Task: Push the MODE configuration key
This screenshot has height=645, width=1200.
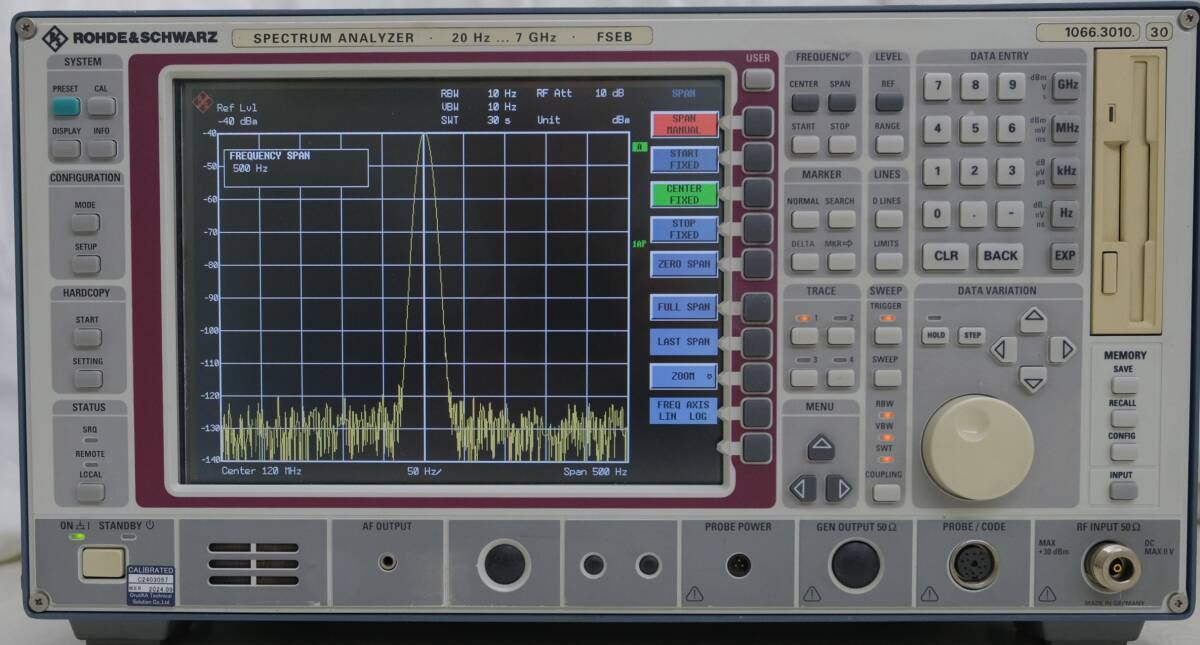Action: (85, 223)
